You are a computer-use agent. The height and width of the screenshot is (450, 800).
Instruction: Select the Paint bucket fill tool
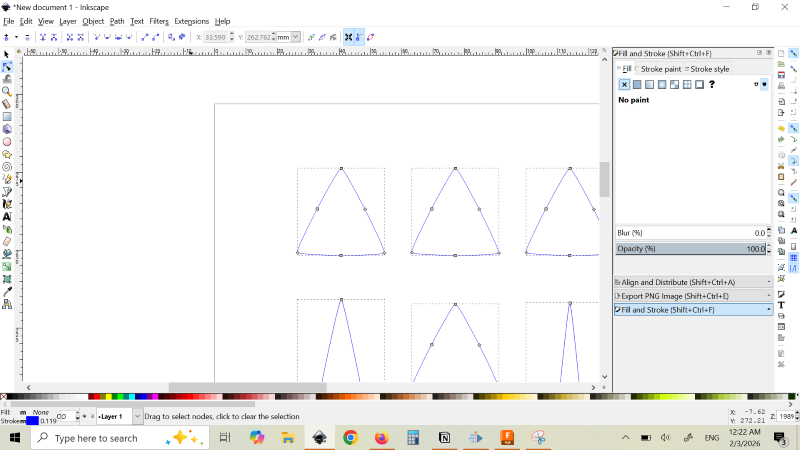click(x=7, y=254)
